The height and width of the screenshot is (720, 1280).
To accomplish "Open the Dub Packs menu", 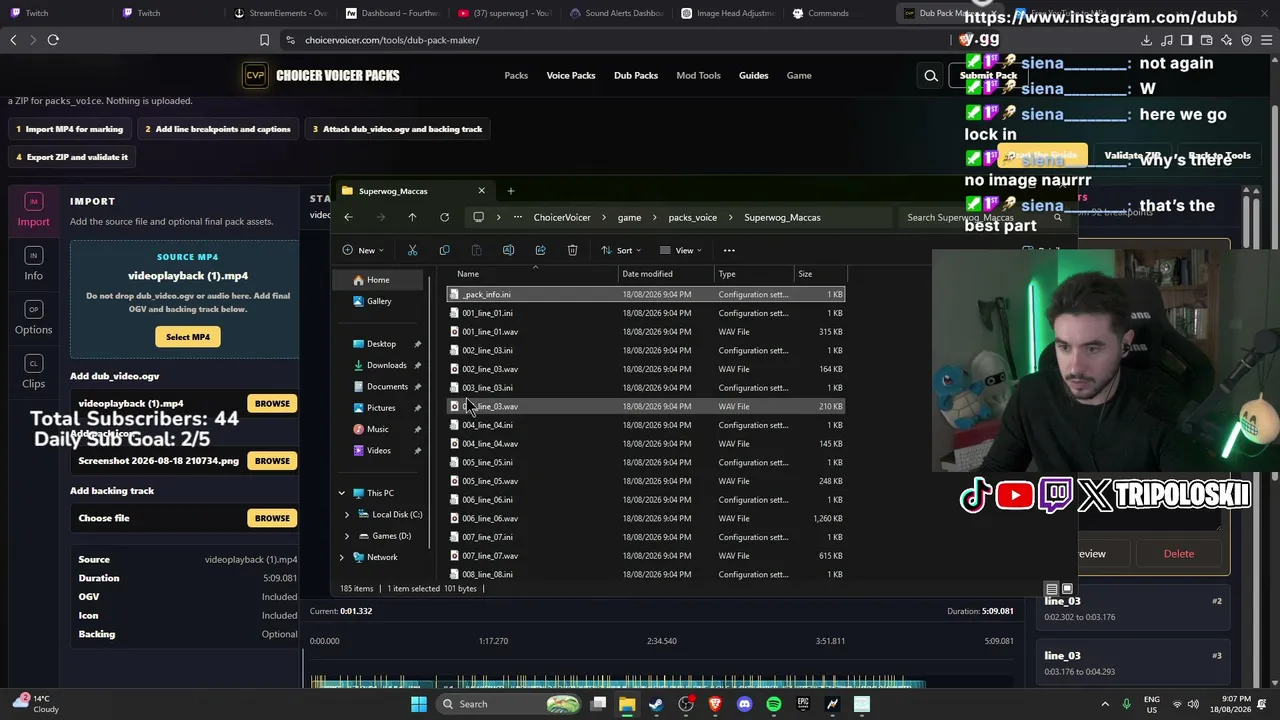I will point(636,75).
